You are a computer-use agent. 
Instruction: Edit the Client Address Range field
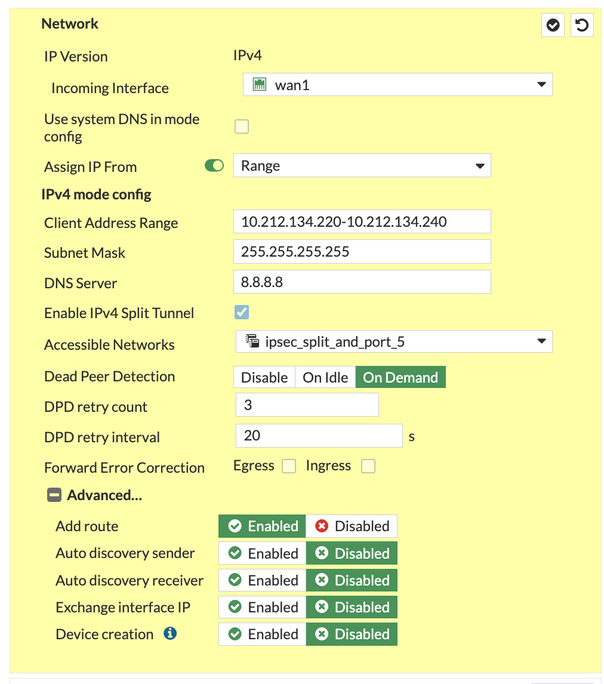(362, 222)
